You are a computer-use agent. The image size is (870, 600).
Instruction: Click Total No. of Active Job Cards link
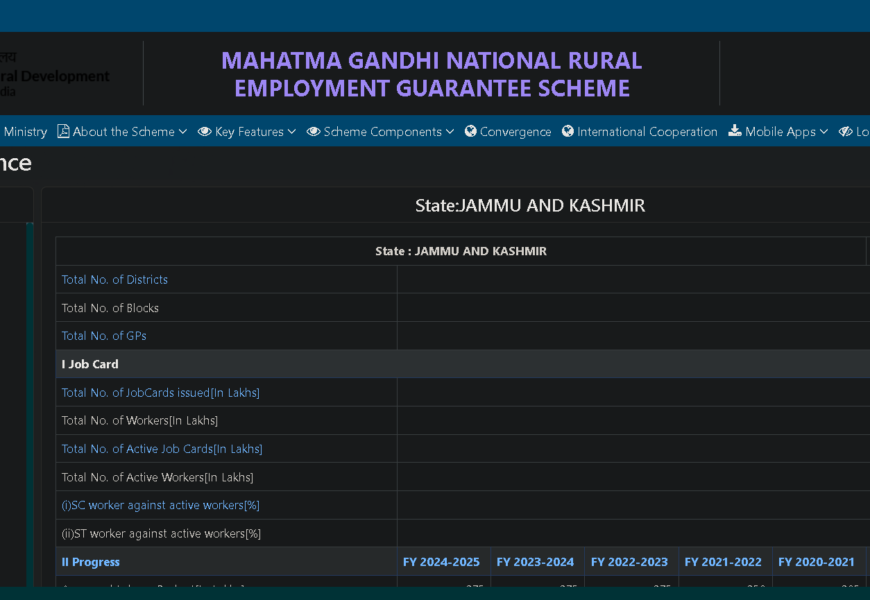(162, 449)
